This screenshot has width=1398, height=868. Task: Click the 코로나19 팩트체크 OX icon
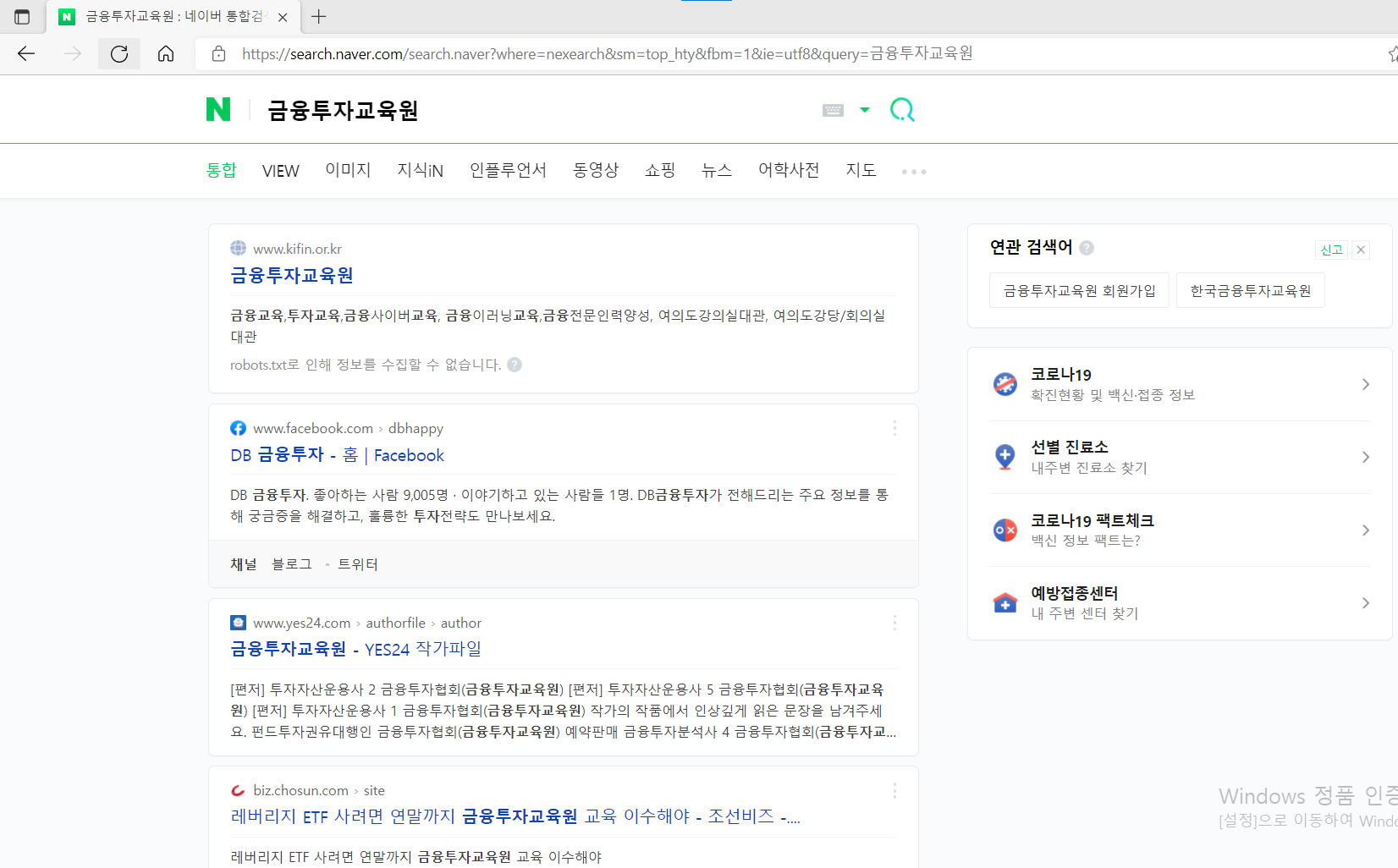[1005, 530]
